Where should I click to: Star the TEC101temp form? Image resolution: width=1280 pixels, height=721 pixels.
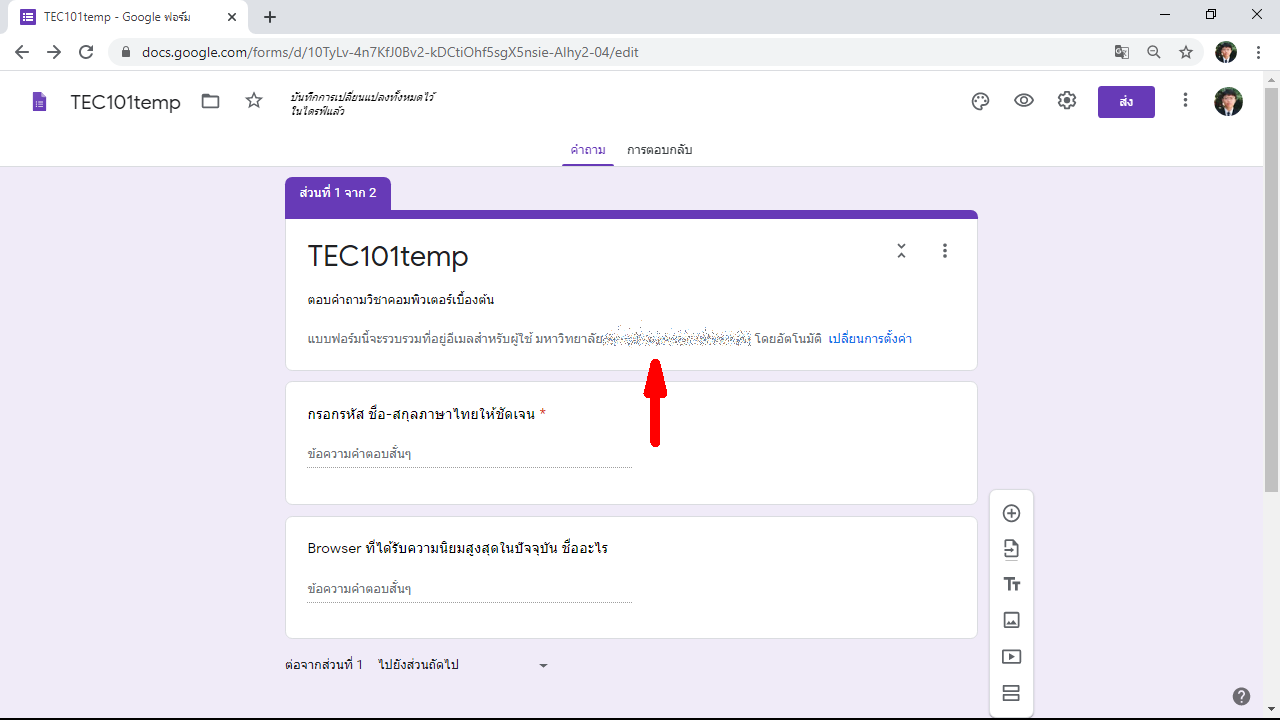click(254, 101)
